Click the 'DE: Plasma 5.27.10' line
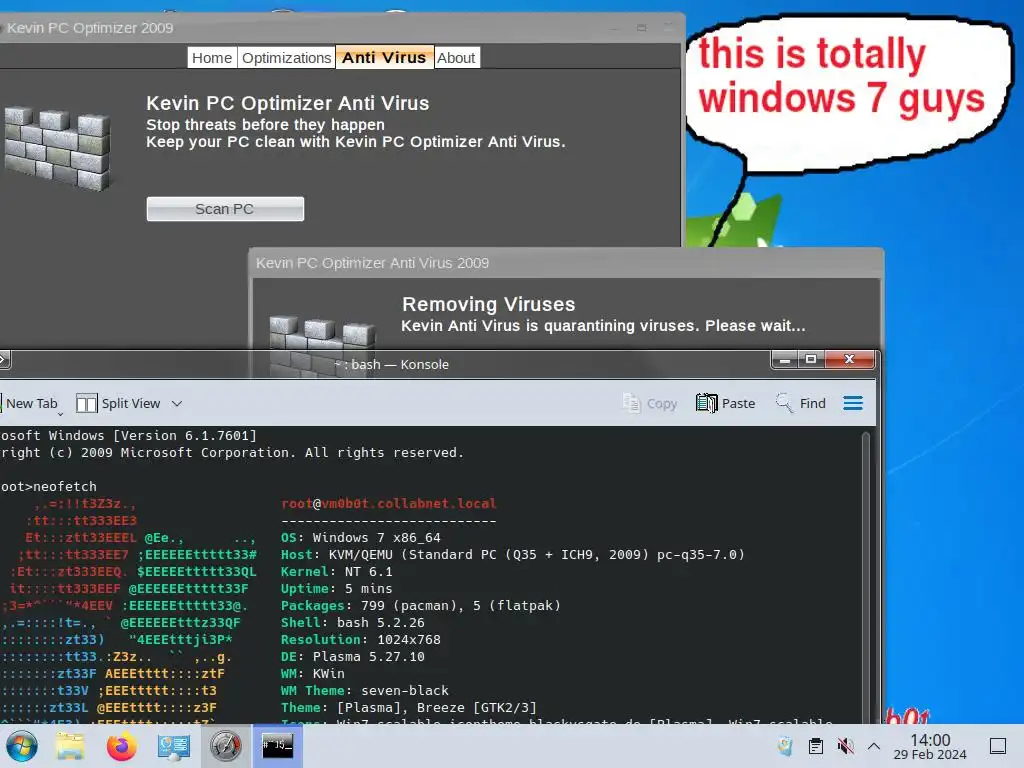The width and height of the screenshot is (1024, 768). click(353, 656)
